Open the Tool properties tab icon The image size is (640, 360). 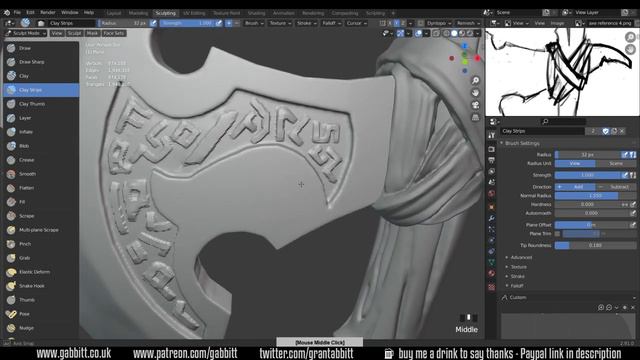pyautogui.click(x=491, y=135)
